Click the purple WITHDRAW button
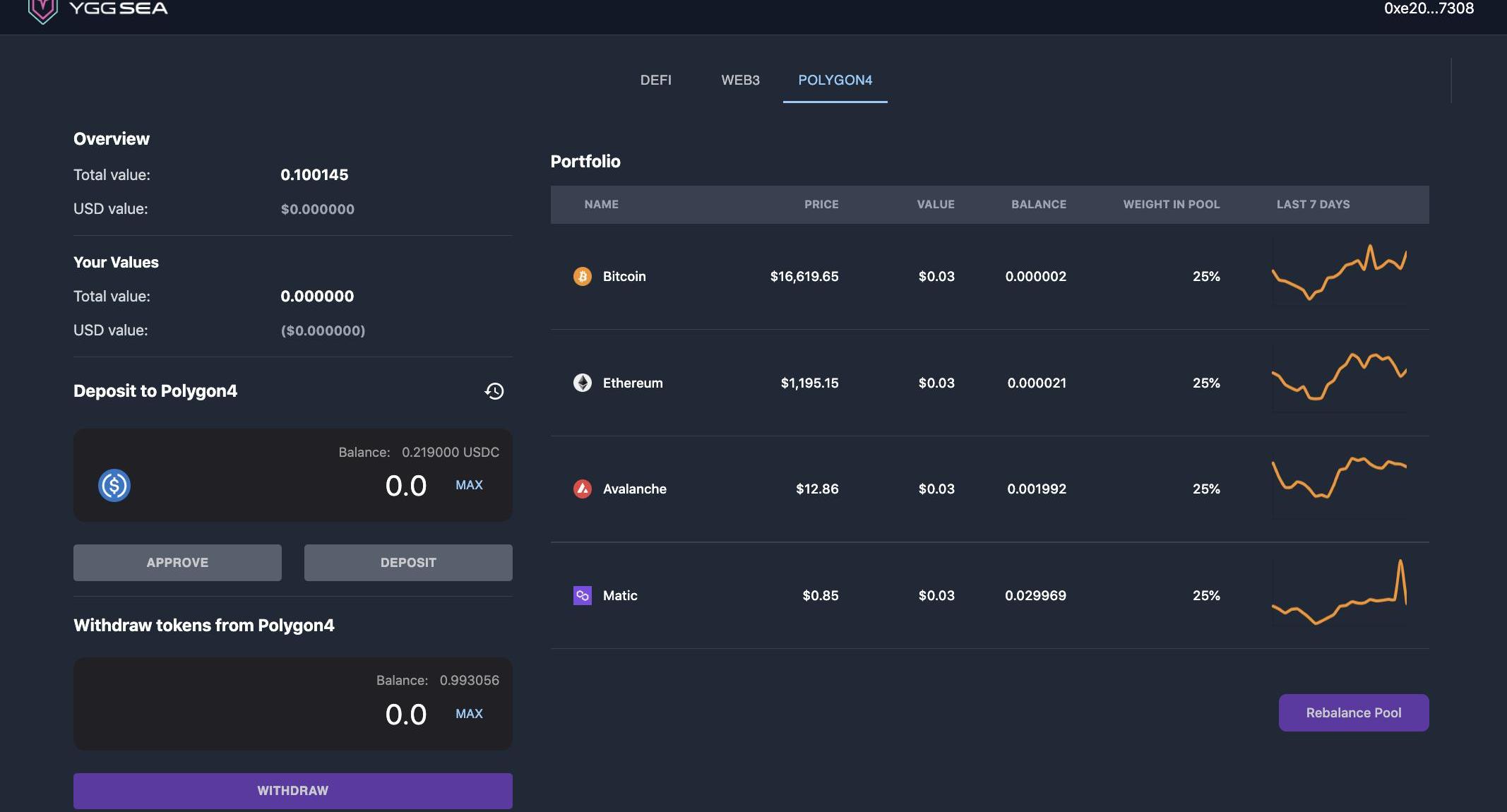1507x812 pixels. [292, 790]
